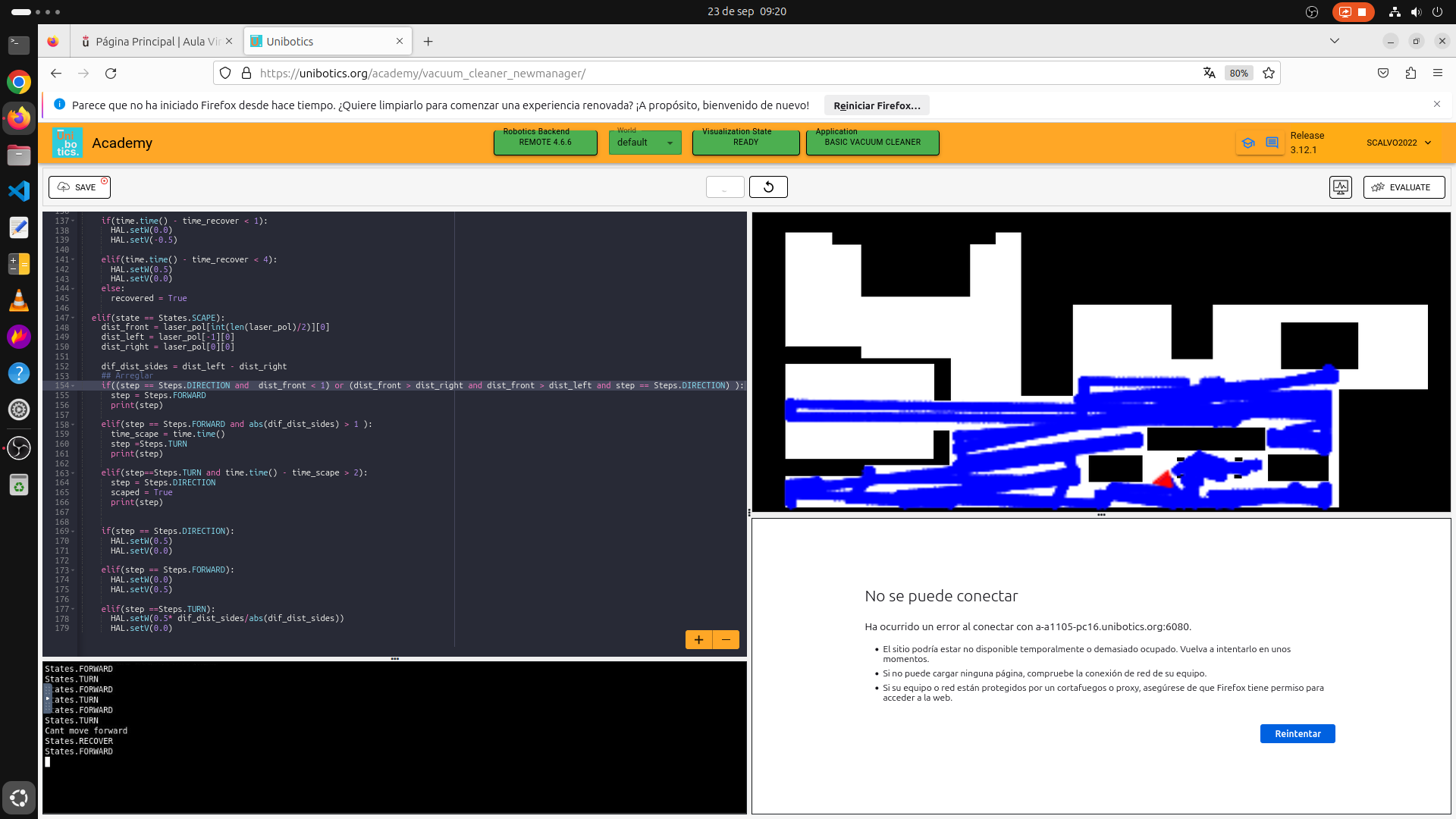The height and width of the screenshot is (819, 1456).
Task: Click the URL address bar
Action: pyautogui.click(x=682, y=74)
